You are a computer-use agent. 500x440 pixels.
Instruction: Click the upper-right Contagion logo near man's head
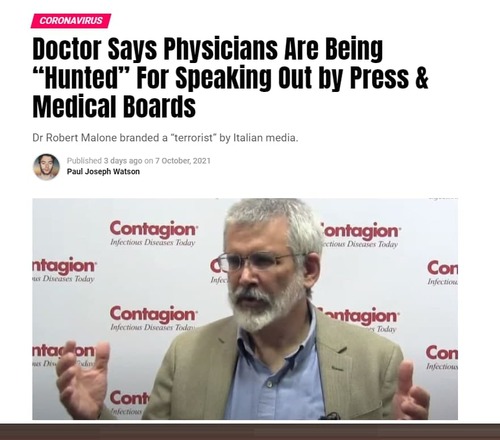pos(361,235)
